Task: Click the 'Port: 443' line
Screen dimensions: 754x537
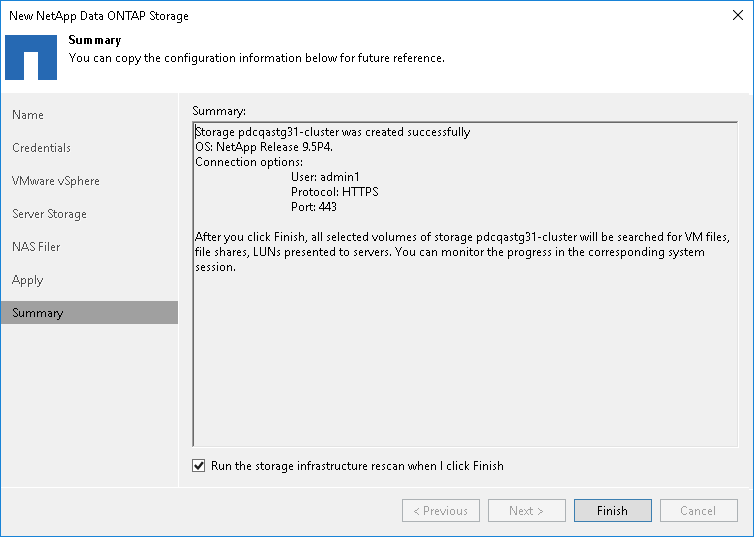Action: pyautogui.click(x=314, y=207)
